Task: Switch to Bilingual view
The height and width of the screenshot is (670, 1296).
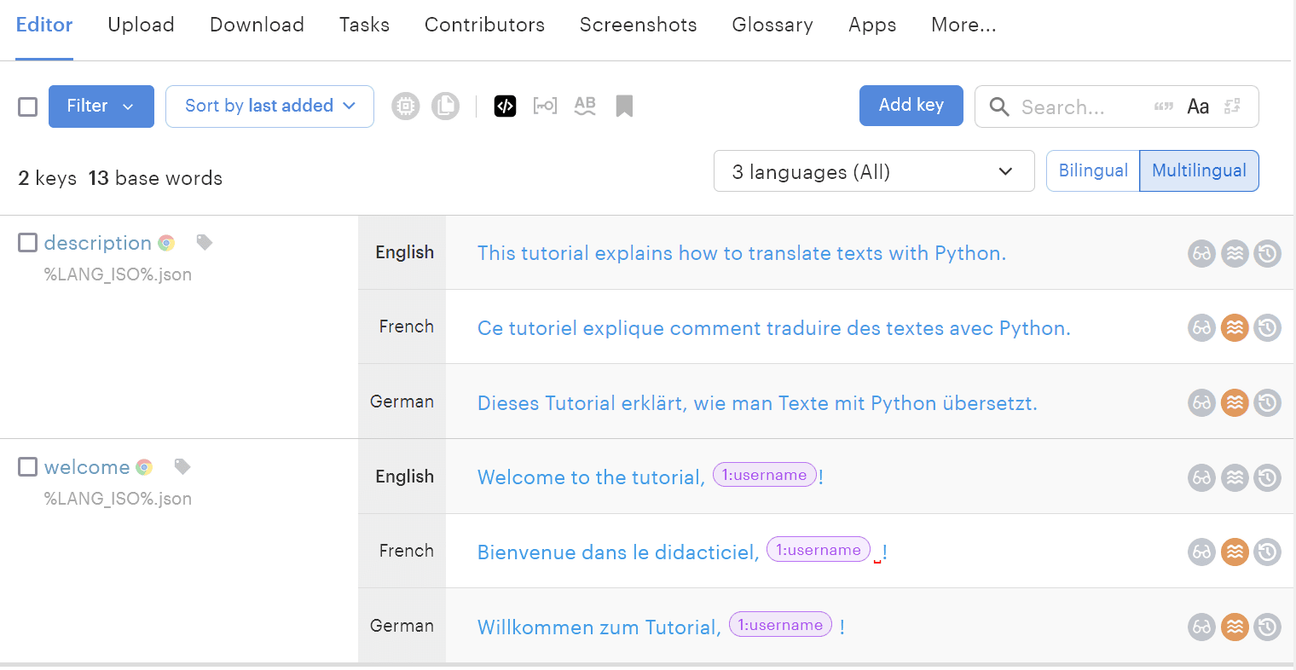Action: pyautogui.click(x=1092, y=170)
